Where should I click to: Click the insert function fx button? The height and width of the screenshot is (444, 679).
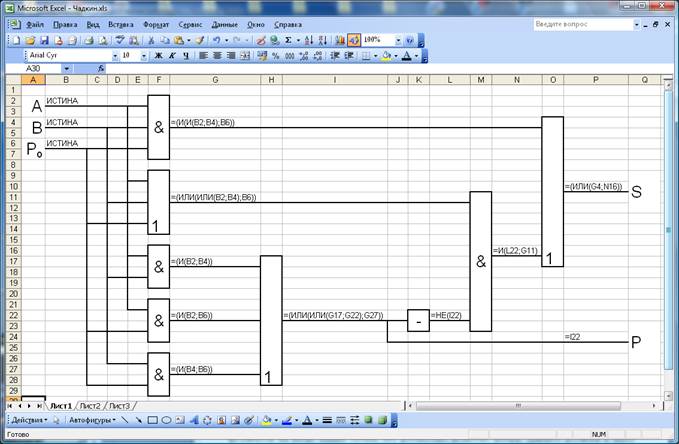(x=100, y=68)
